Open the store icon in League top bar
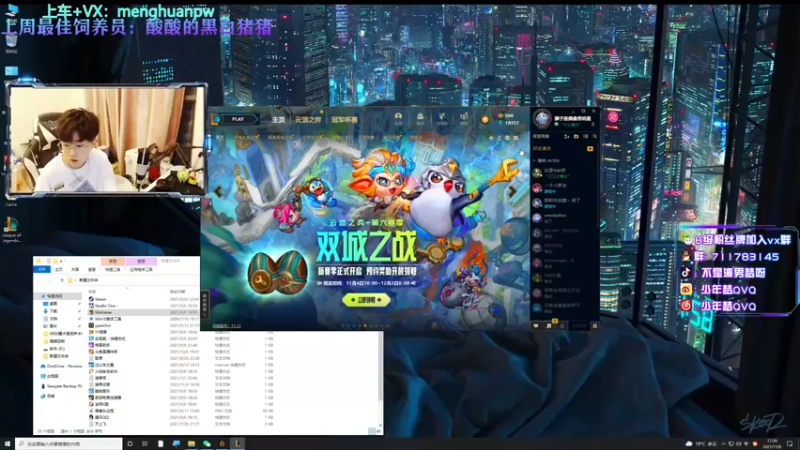The image size is (800, 450). [464, 118]
